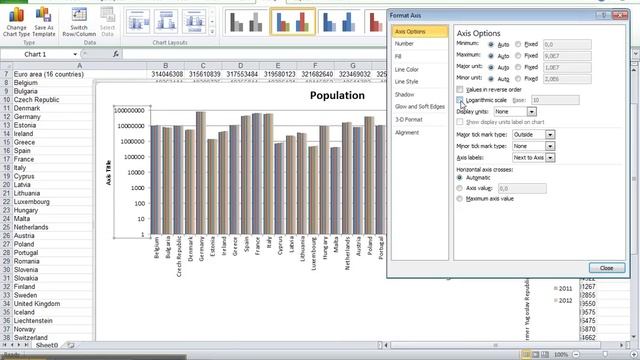Switch to Page Layout view
The height and width of the screenshot is (360, 640).
coord(536,355)
